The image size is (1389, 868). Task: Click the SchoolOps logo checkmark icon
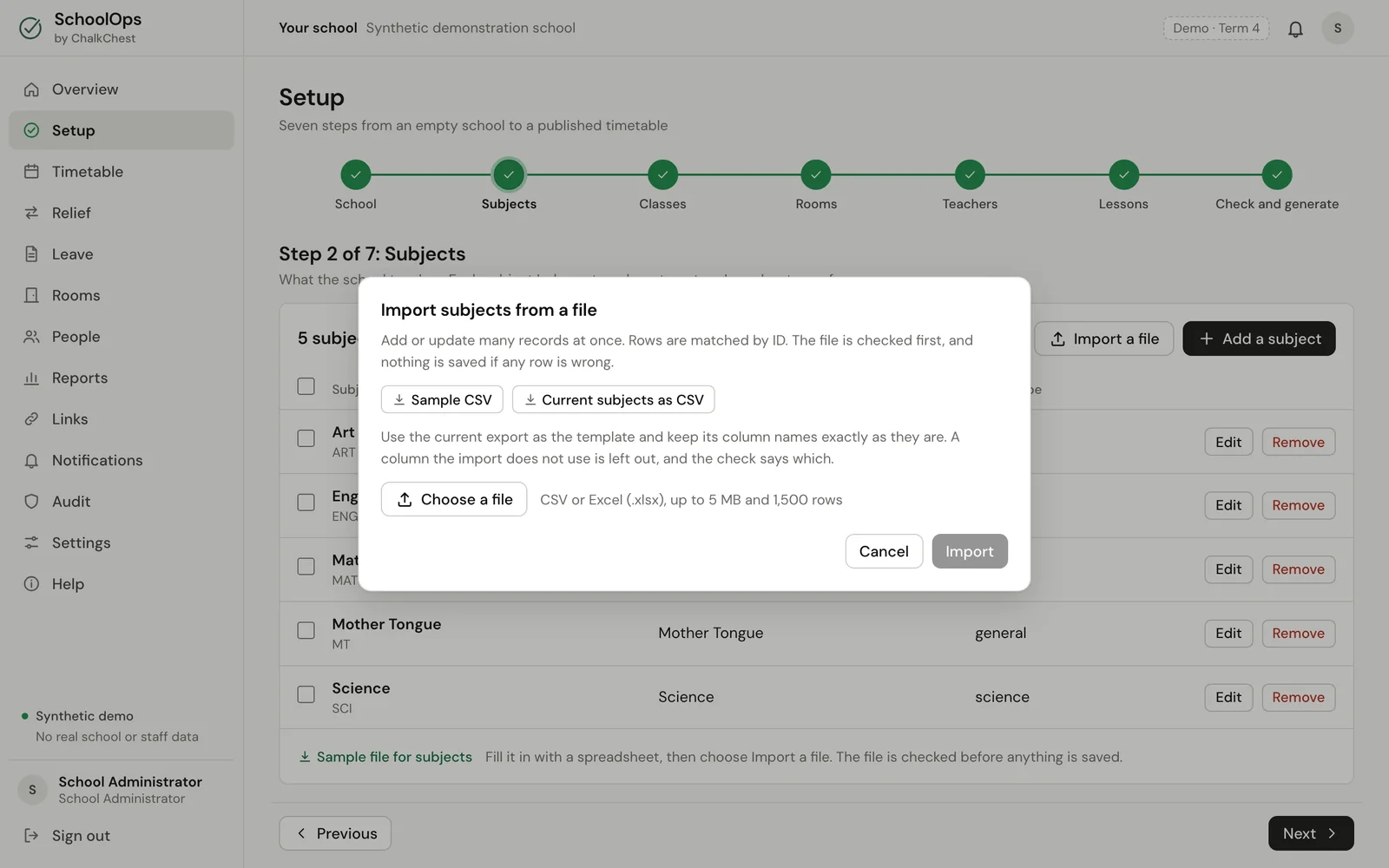point(30,29)
